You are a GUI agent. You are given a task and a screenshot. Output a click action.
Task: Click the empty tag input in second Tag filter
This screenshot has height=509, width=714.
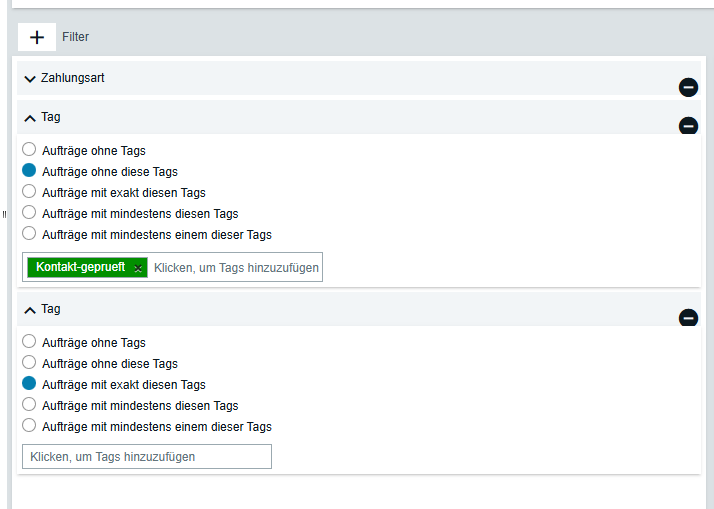point(146,456)
